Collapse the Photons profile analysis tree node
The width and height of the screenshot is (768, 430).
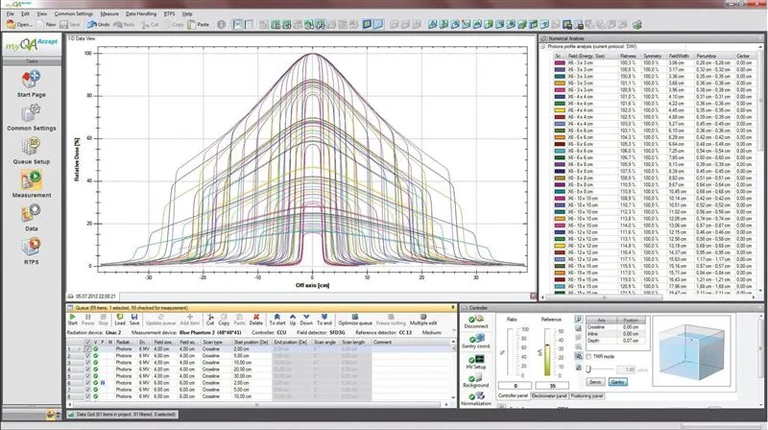tap(543, 47)
